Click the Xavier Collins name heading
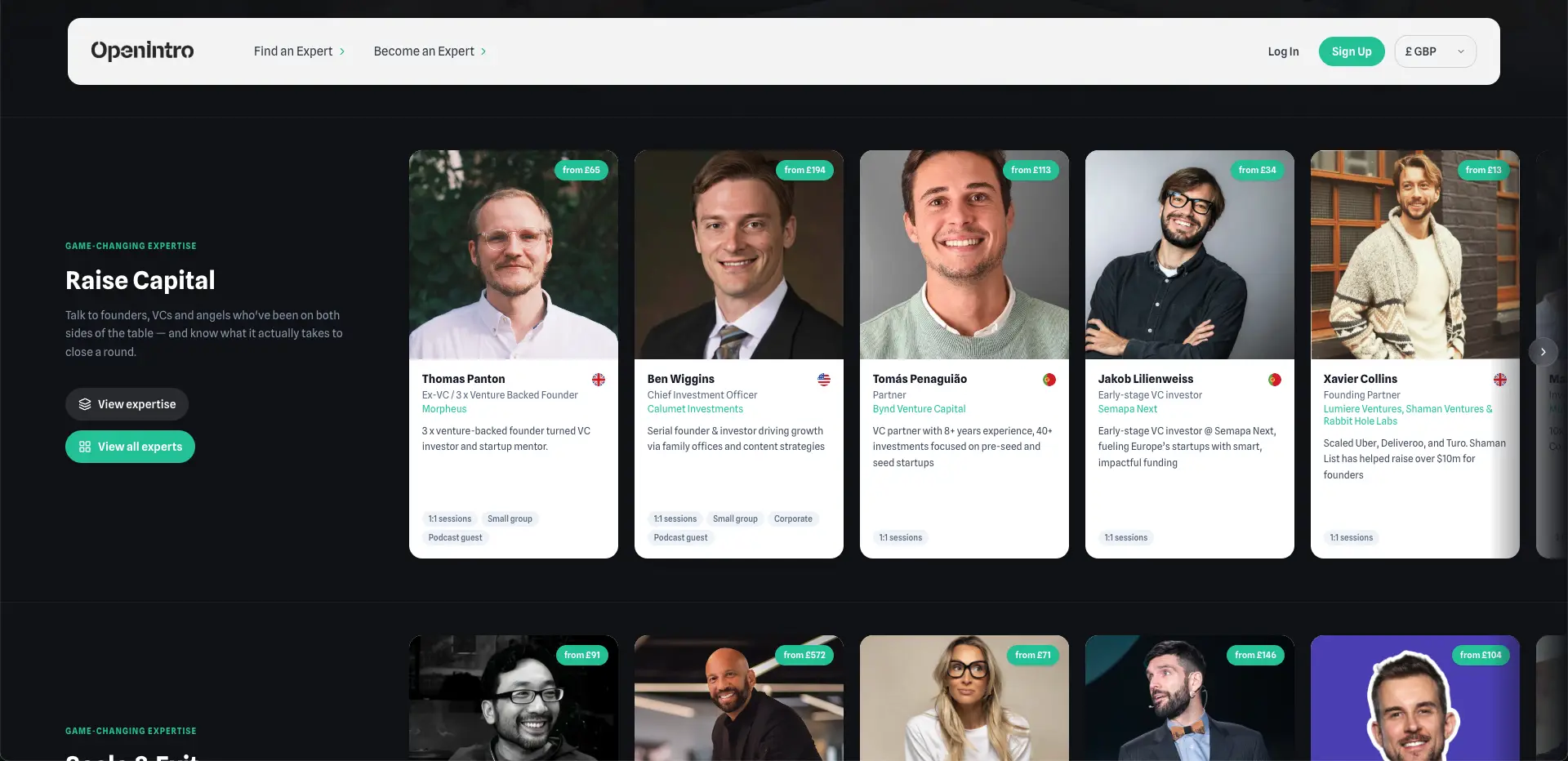The width and height of the screenshot is (1568, 761). coord(1361,379)
